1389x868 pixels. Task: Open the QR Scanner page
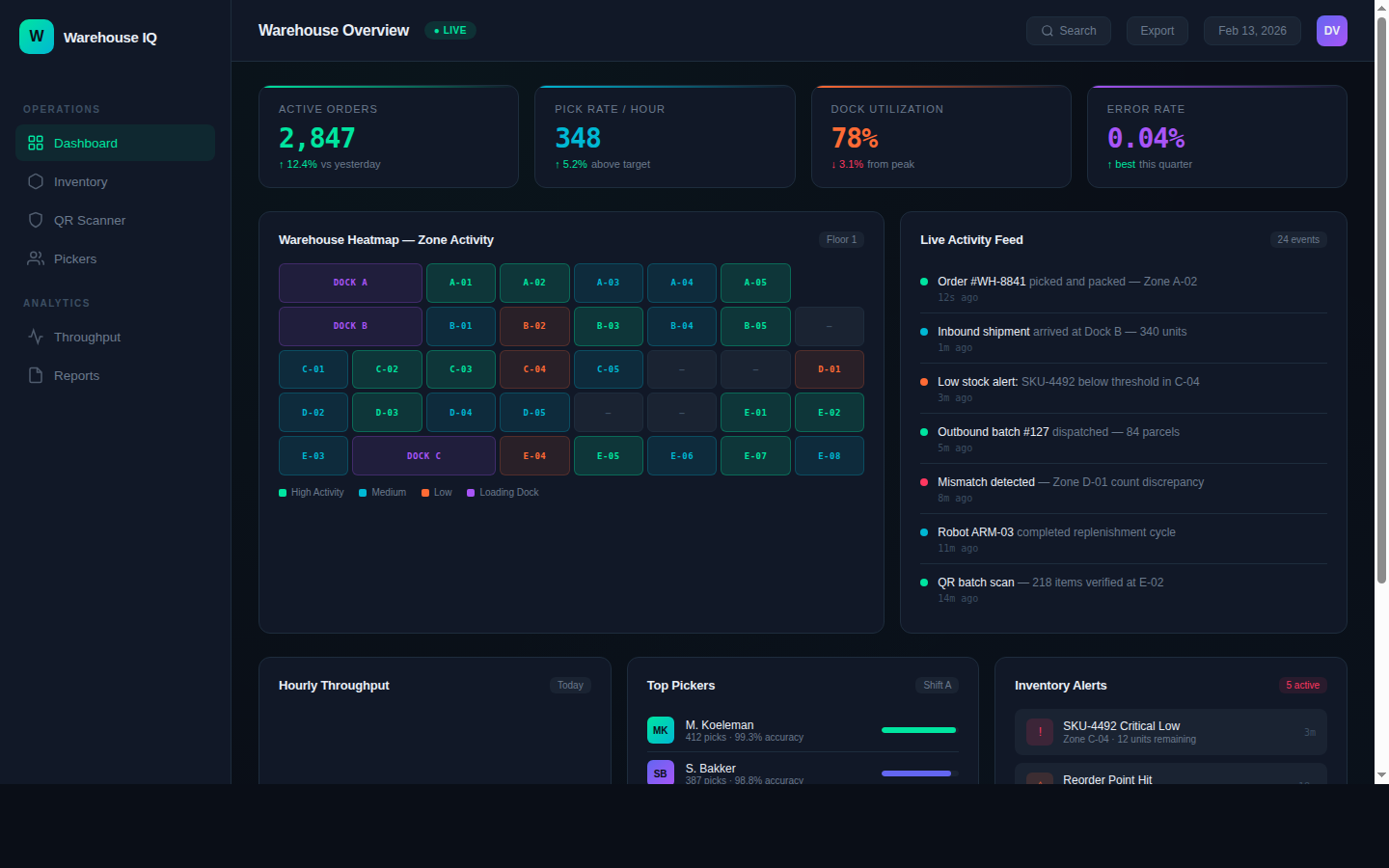tap(115, 220)
